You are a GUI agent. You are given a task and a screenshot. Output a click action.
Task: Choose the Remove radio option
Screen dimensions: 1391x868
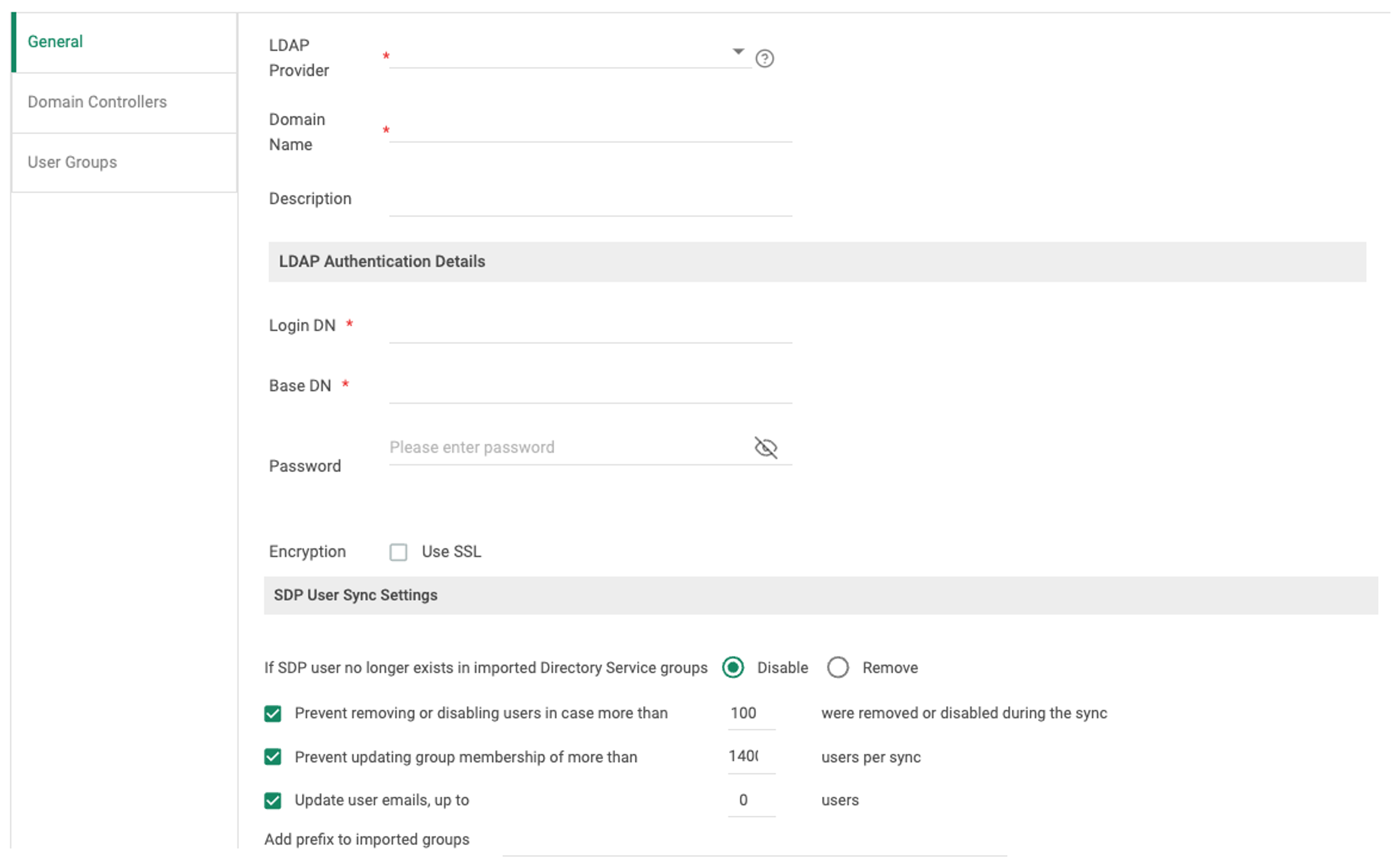[x=838, y=668]
